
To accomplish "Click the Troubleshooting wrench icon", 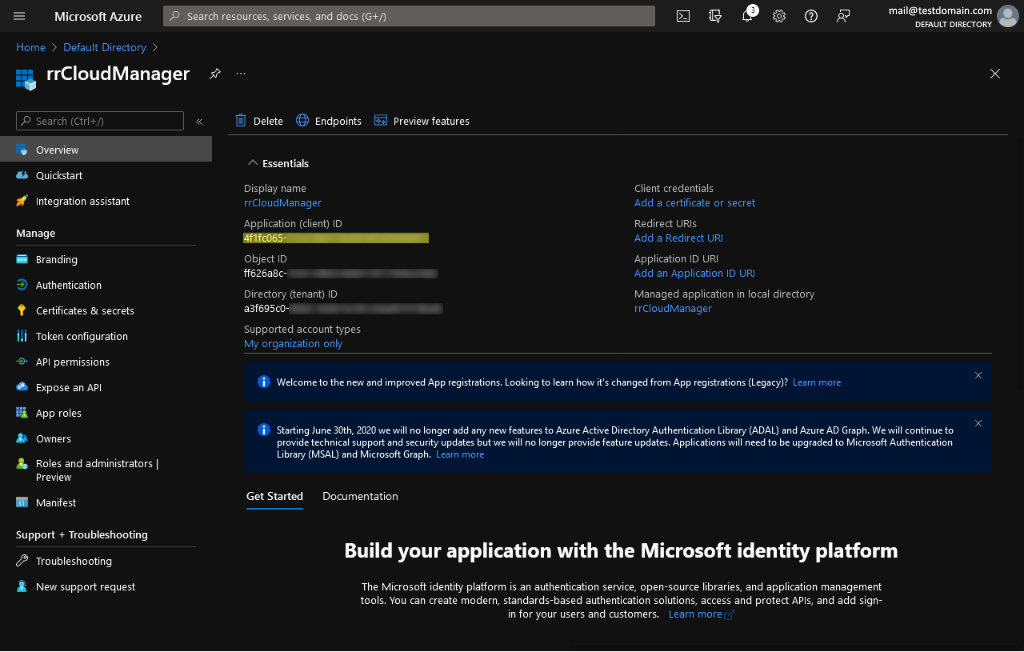I will point(22,561).
